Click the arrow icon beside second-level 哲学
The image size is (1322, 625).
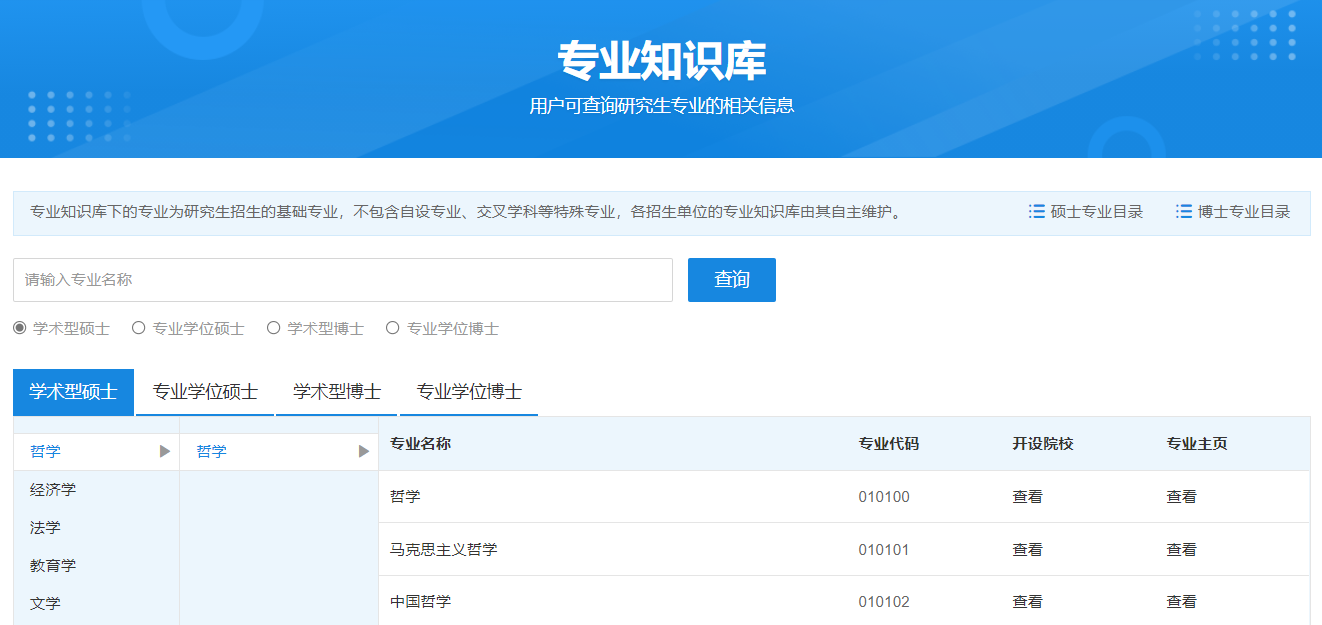(361, 451)
